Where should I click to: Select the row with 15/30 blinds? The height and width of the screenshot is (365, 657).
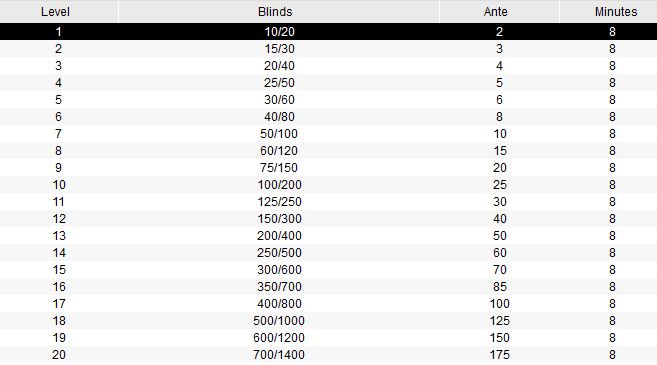[328, 49]
